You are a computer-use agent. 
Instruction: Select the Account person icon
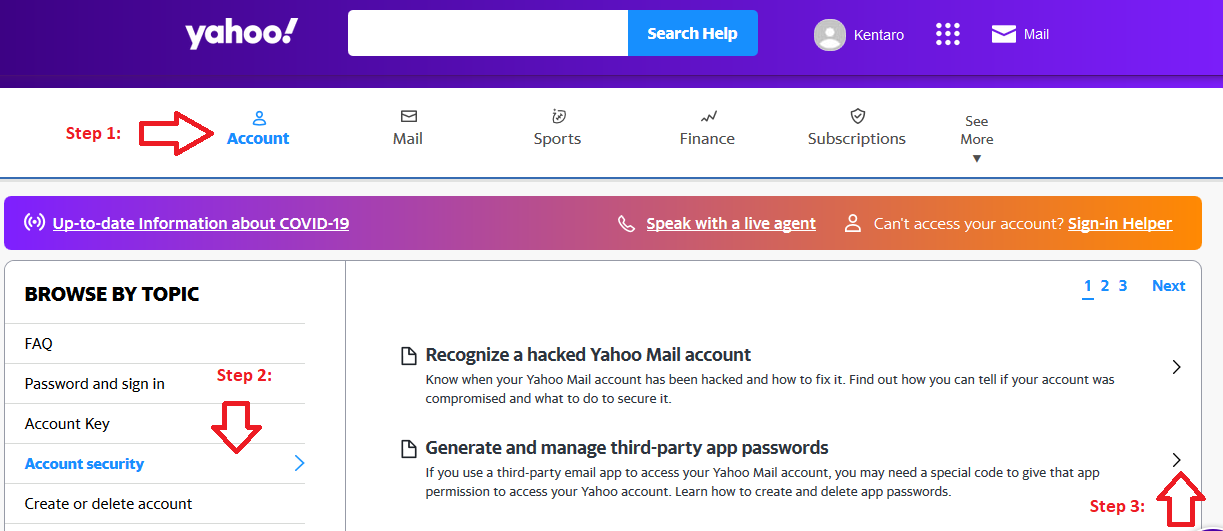pyautogui.click(x=258, y=117)
